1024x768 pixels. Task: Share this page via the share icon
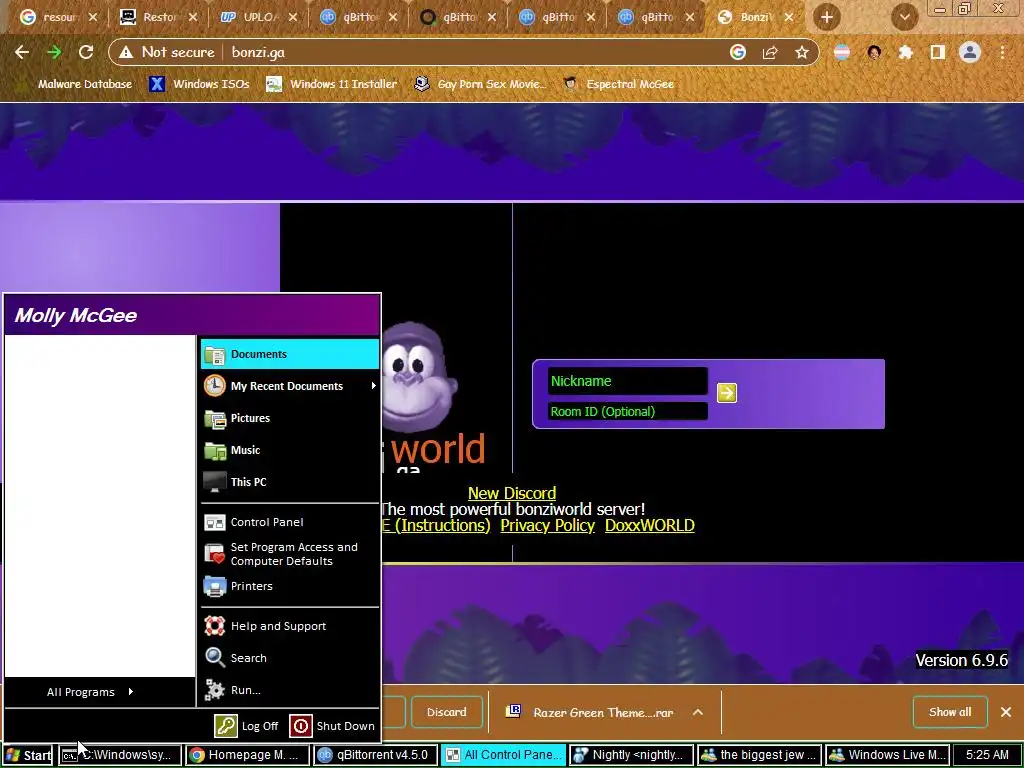tap(770, 52)
